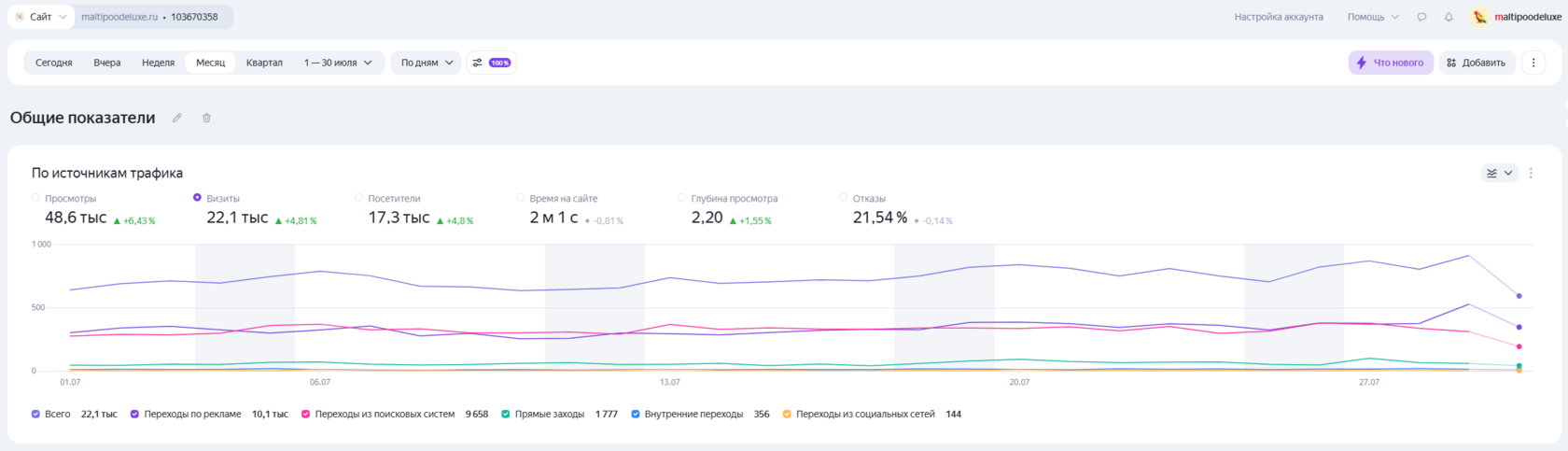
Task: Click the pencil edit icon beside Общие показатели
Action: [x=177, y=118]
